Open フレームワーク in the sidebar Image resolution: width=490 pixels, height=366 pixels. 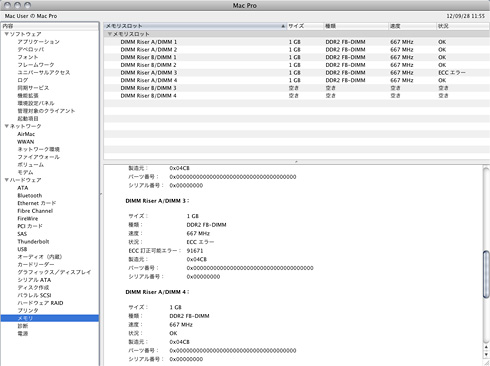pos(36,65)
